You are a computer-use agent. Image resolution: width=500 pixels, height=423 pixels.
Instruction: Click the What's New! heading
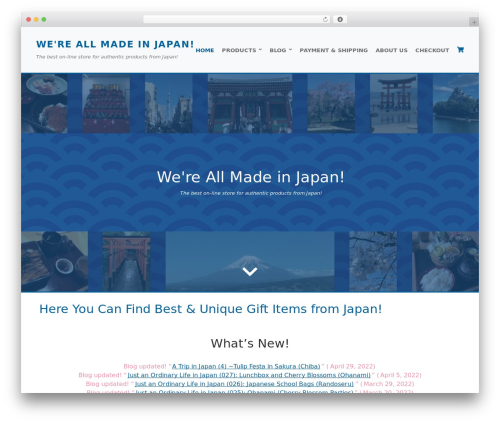250,343
